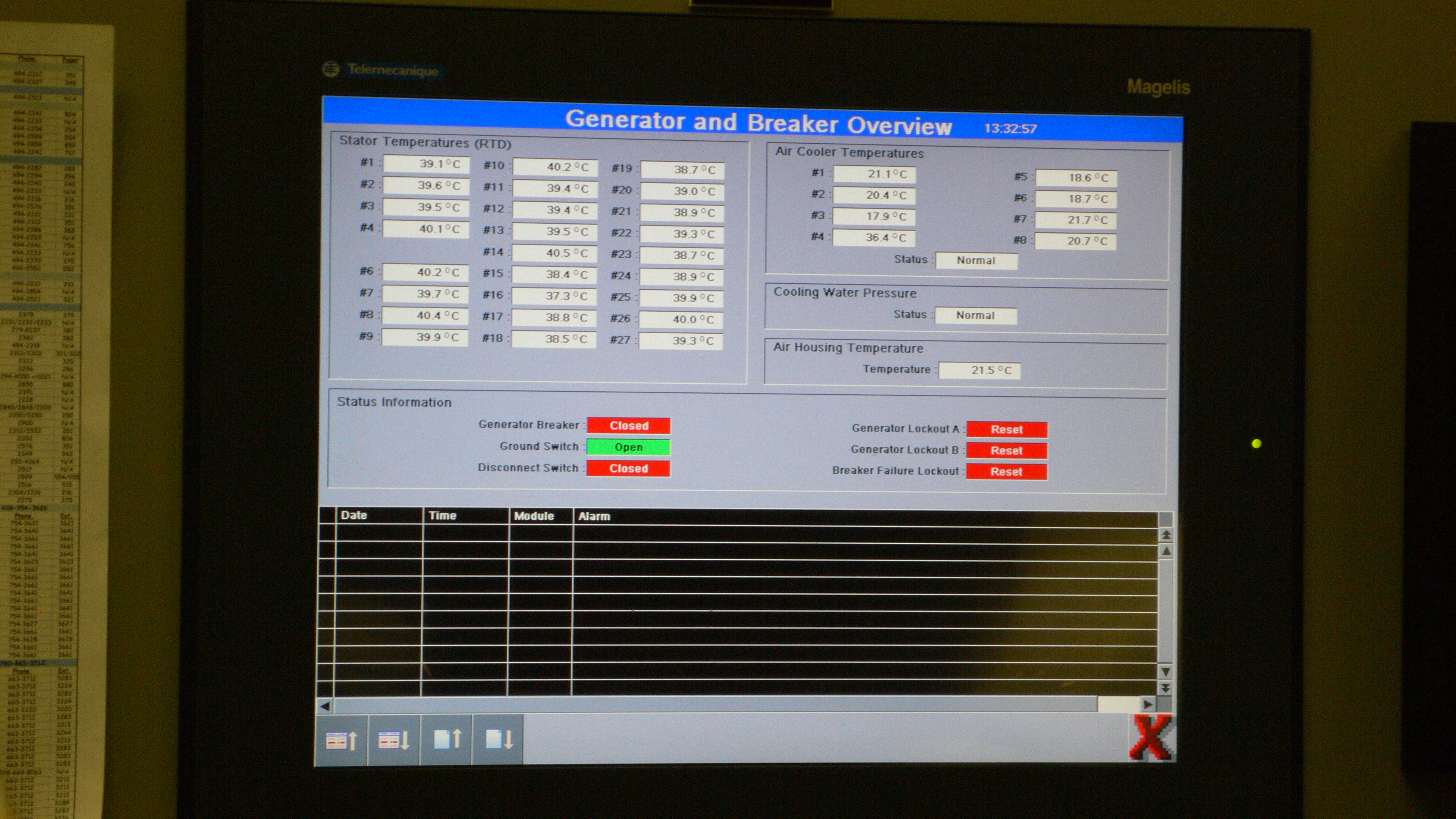The height and width of the screenshot is (819, 1456).
Task: Toggle the Ground Switch Open indicator
Action: point(628,447)
